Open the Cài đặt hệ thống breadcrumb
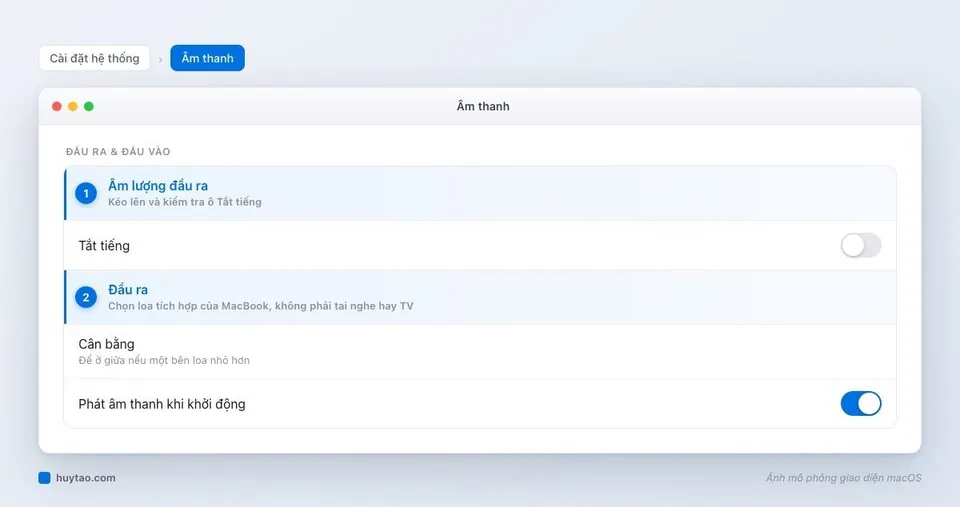The width and height of the screenshot is (960, 507). 94,58
